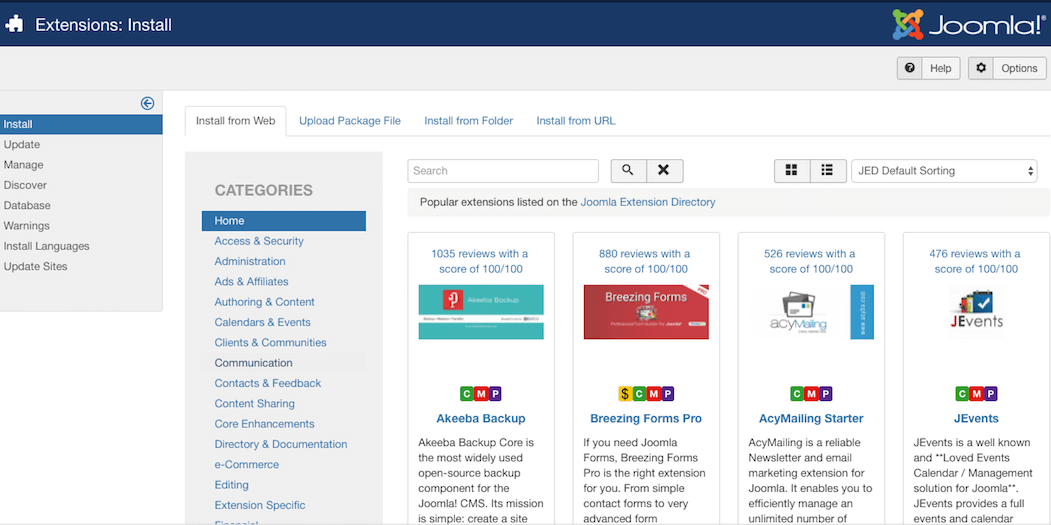Click the 1035 reviews link
The image size is (1051, 525).
[481, 261]
